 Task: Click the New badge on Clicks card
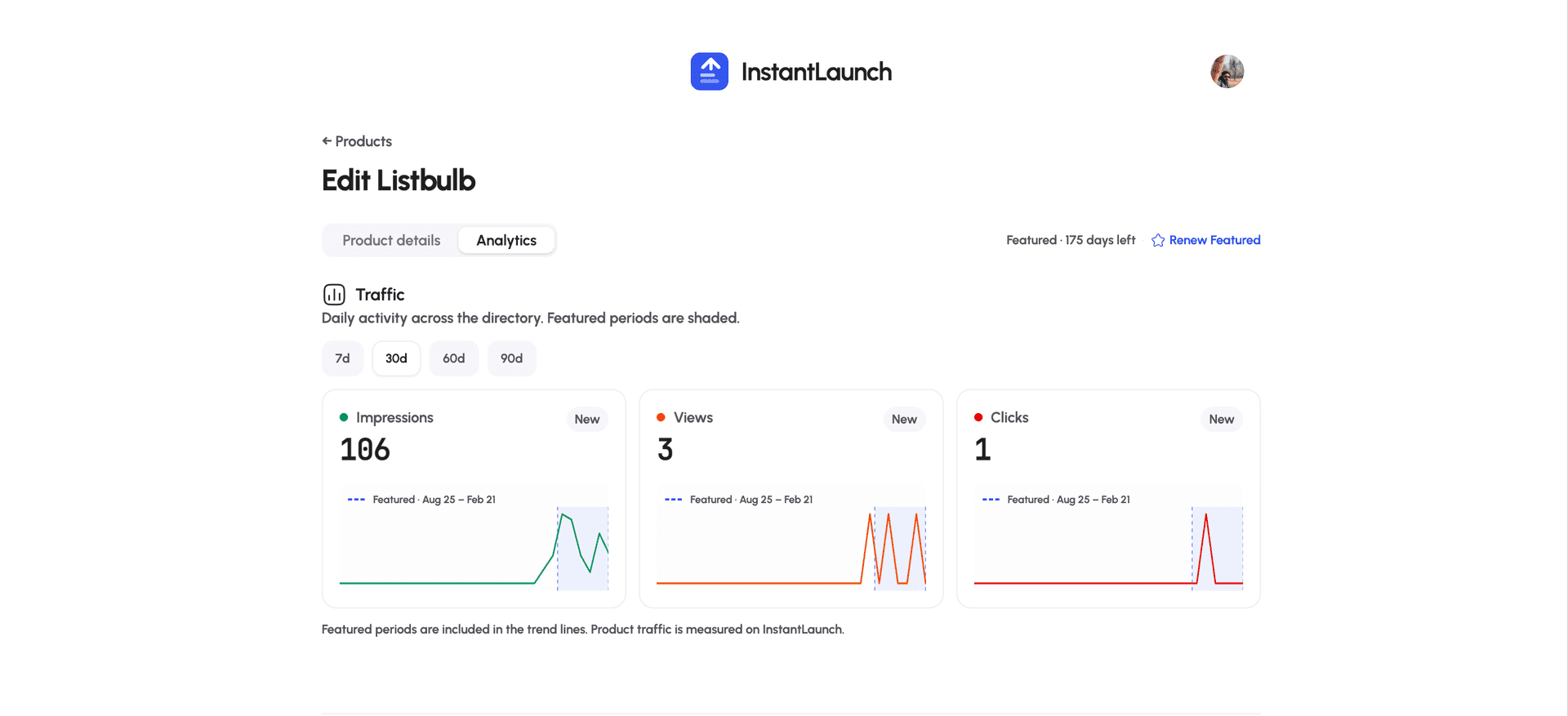click(x=1222, y=419)
